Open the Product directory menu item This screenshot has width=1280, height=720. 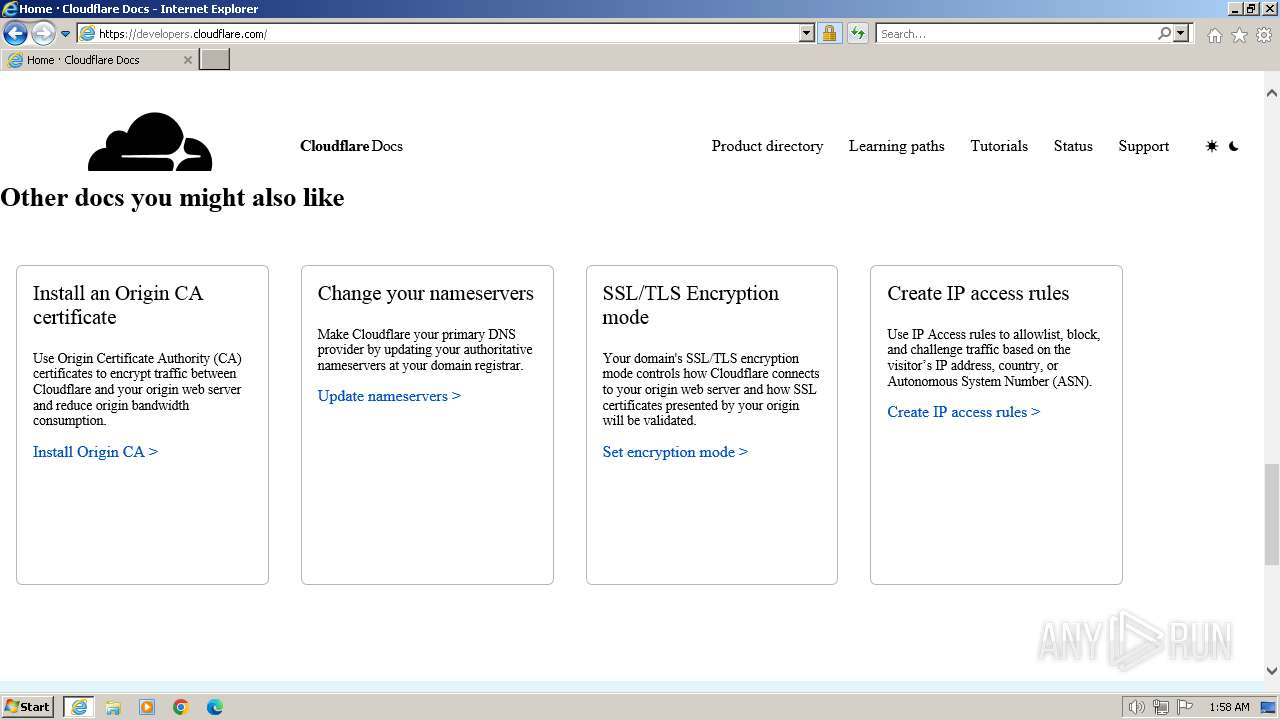[767, 146]
